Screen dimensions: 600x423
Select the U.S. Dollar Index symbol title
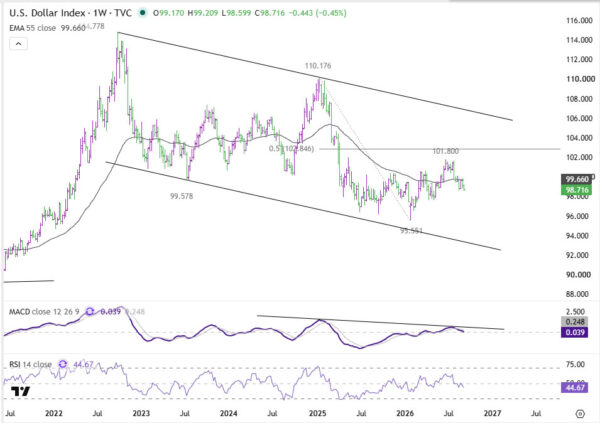pyautogui.click(x=47, y=13)
